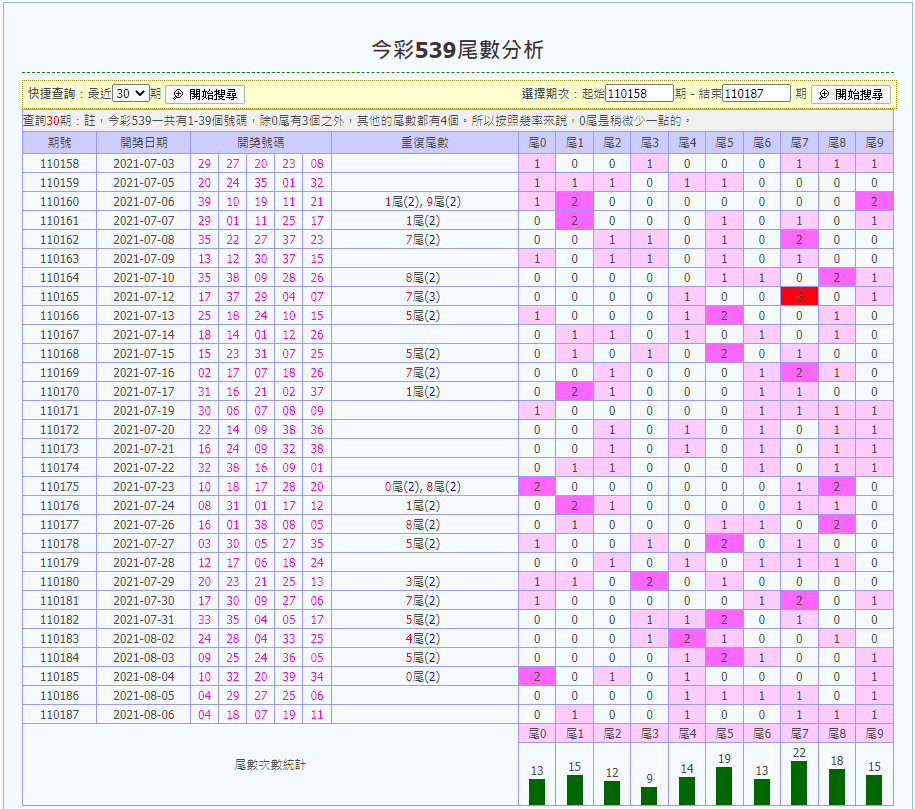The width and height of the screenshot is (915, 809).
Task: Click highlighted tail-3 cell 2 in row 110180
Action: [649, 582]
